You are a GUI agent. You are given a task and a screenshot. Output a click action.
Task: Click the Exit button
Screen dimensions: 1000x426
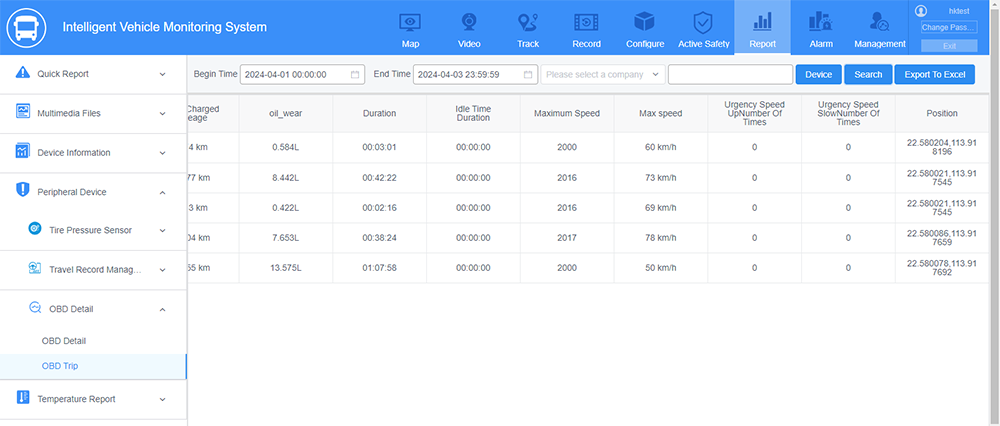[x=949, y=46]
